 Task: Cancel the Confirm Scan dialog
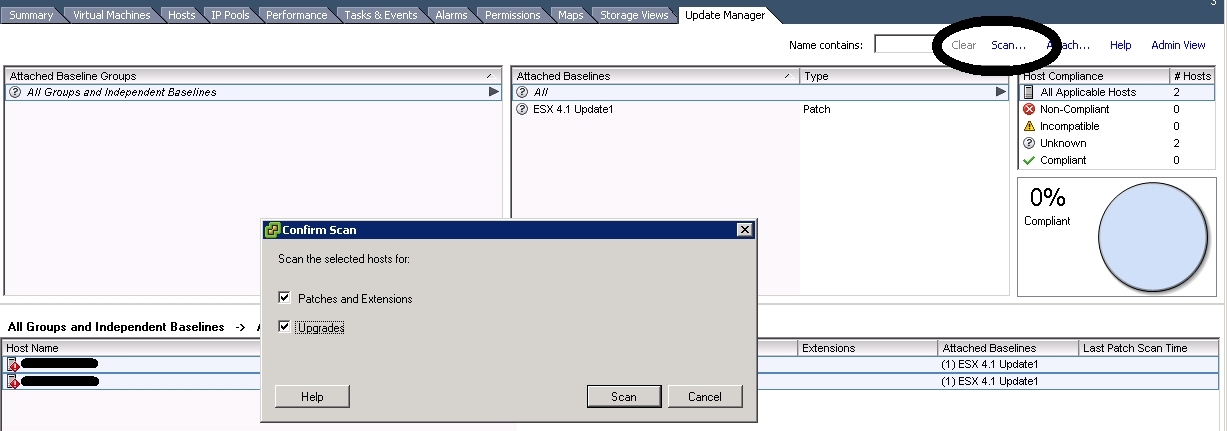click(705, 397)
